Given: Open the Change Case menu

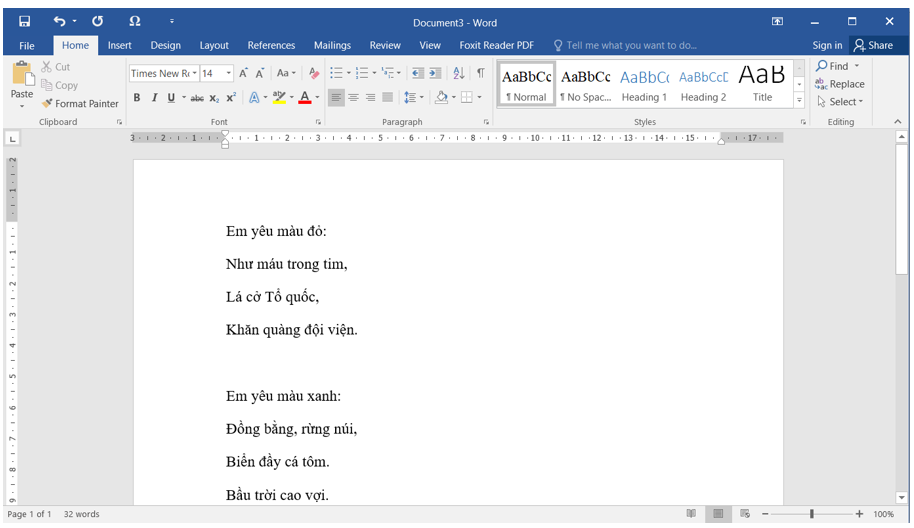Looking at the screenshot, I should point(286,73).
